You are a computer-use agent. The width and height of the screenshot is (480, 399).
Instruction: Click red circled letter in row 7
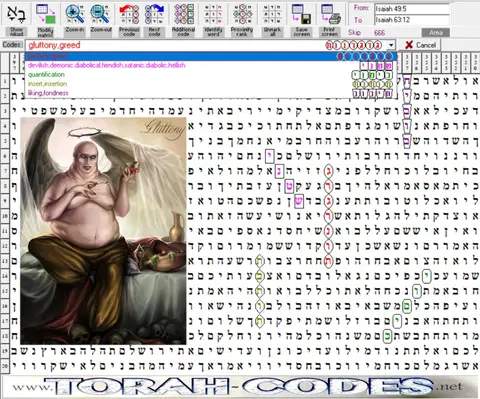[x=328, y=171]
